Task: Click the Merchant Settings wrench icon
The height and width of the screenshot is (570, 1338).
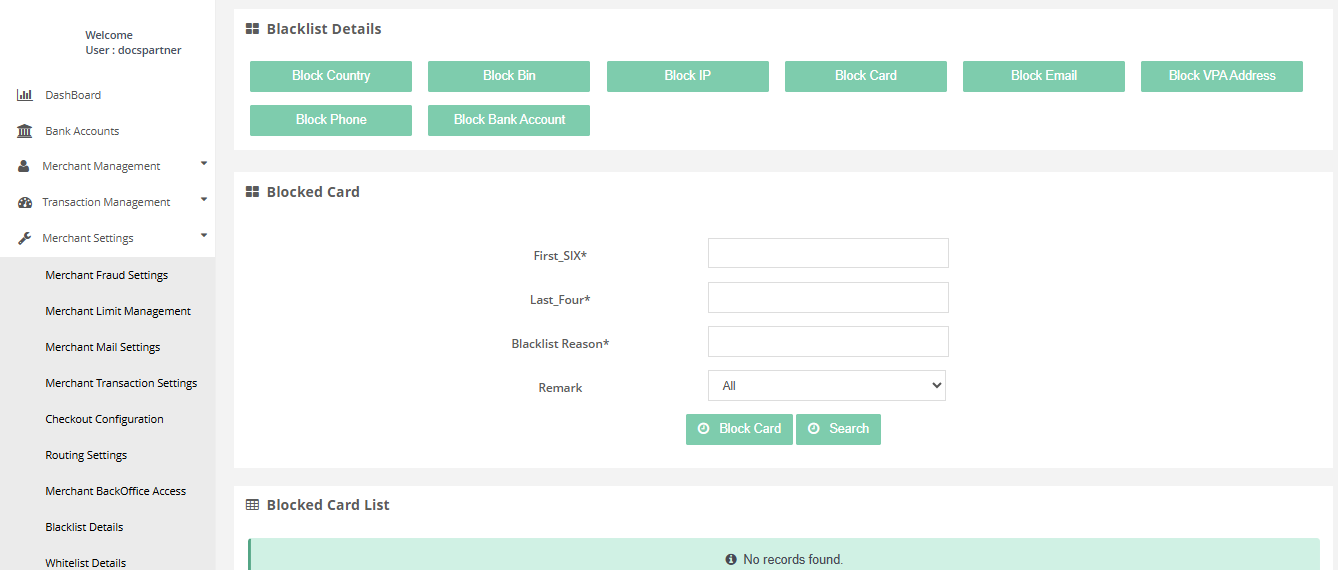Action: pos(25,238)
